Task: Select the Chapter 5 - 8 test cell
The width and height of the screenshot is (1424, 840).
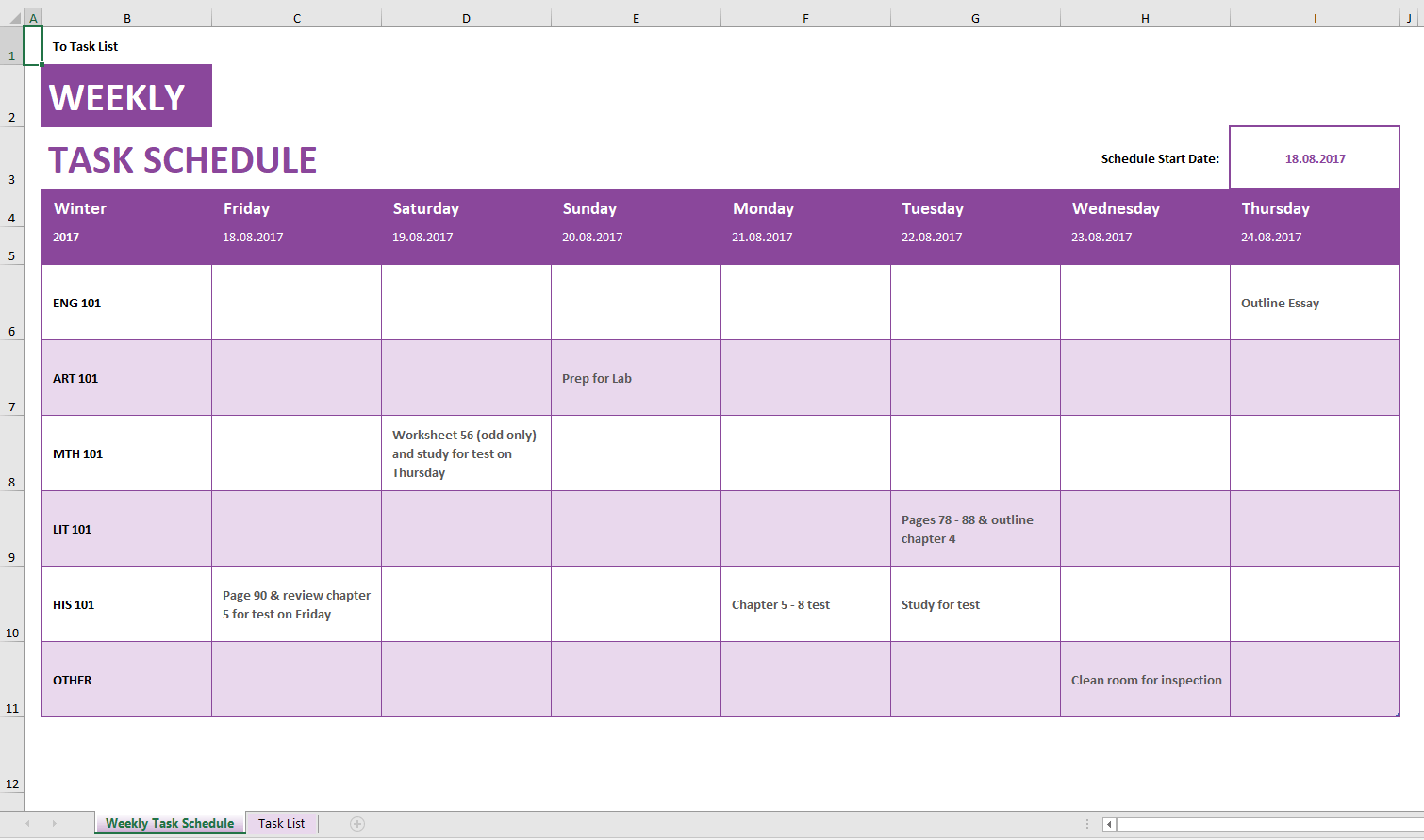Action: pyautogui.click(x=805, y=603)
